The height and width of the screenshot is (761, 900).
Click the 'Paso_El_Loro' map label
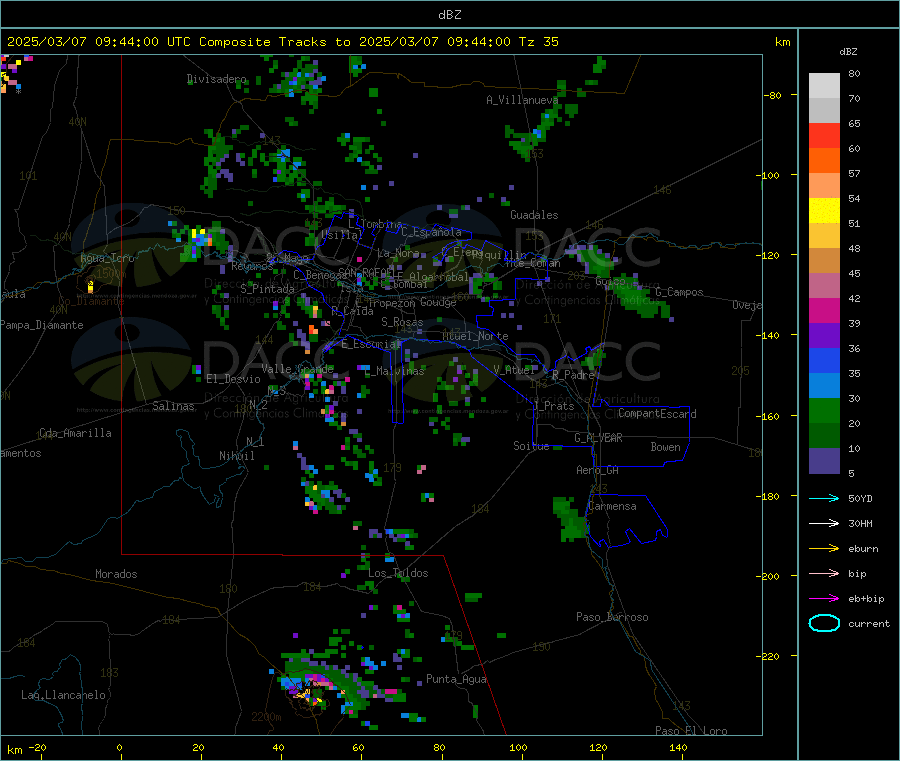pyautogui.click(x=691, y=731)
